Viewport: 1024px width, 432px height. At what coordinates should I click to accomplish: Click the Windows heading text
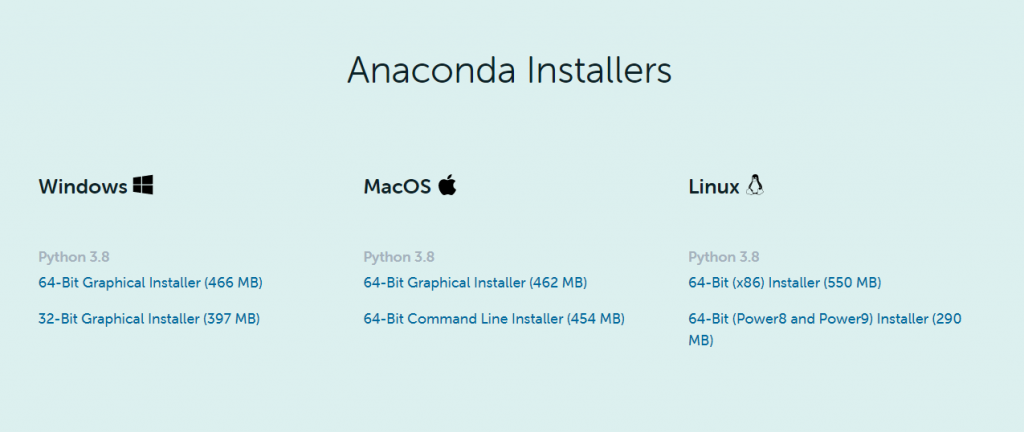(x=83, y=187)
